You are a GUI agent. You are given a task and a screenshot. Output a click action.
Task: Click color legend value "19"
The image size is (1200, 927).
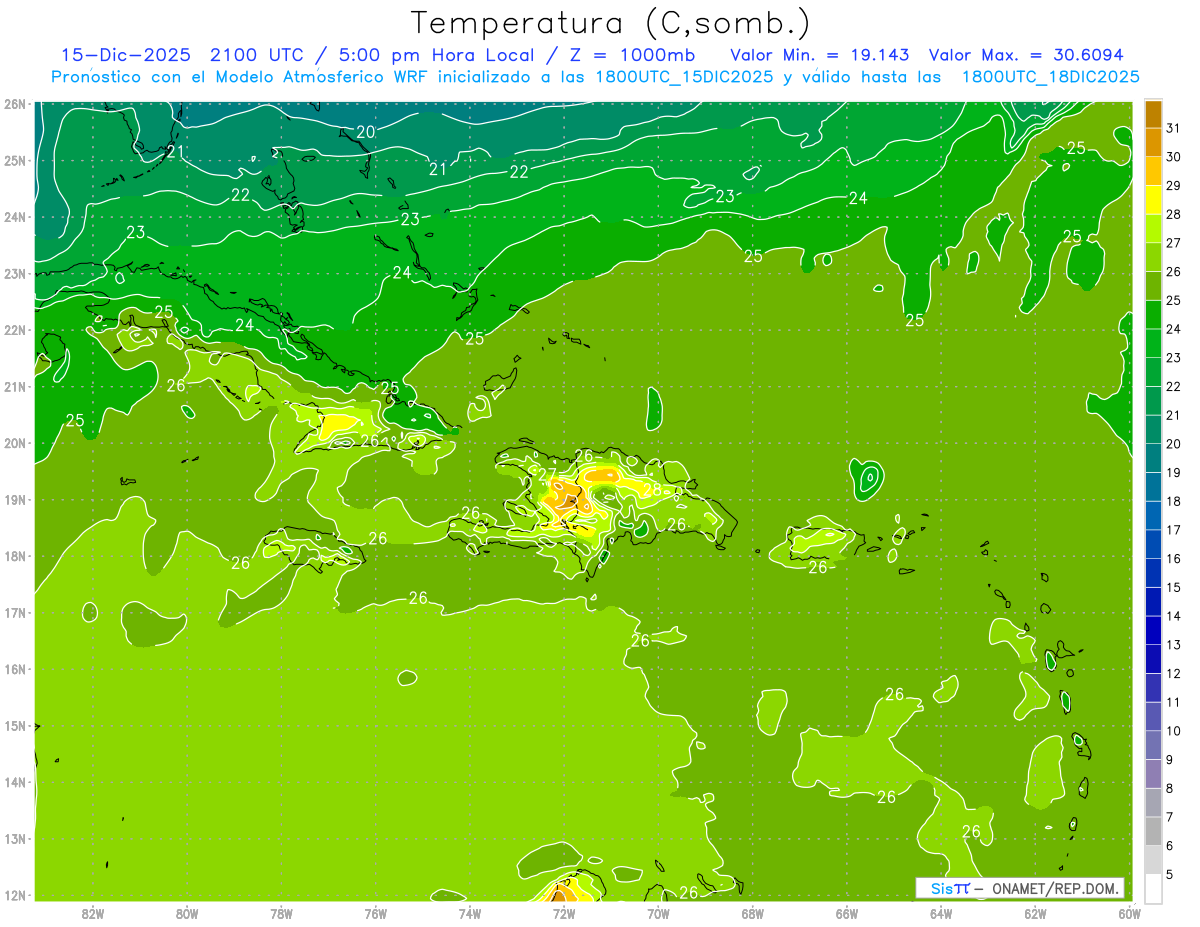(1174, 472)
